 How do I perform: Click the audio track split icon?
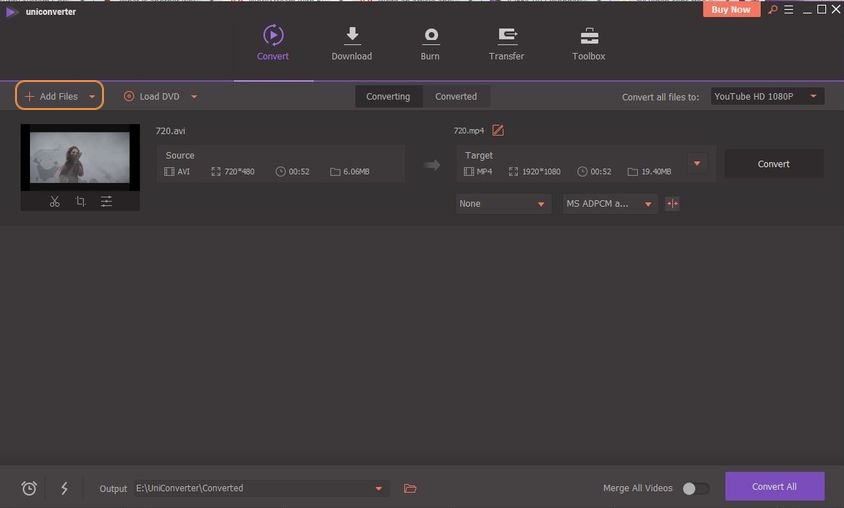point(672,204)
